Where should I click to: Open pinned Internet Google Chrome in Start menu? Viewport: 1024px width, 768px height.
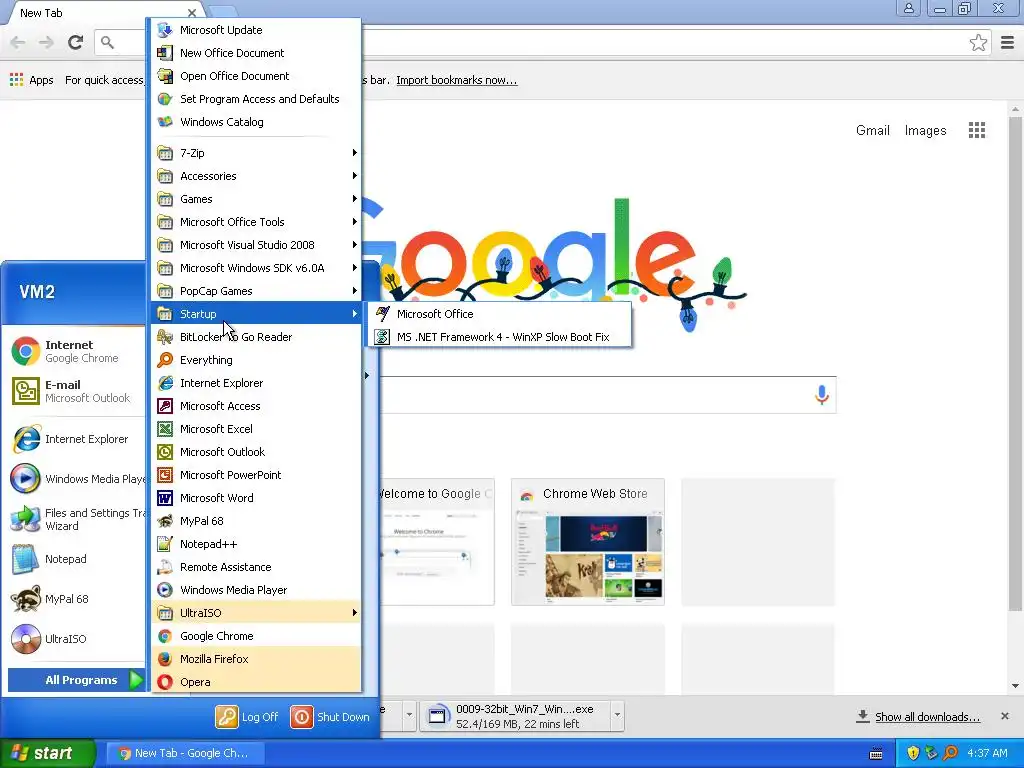point(76,351)
